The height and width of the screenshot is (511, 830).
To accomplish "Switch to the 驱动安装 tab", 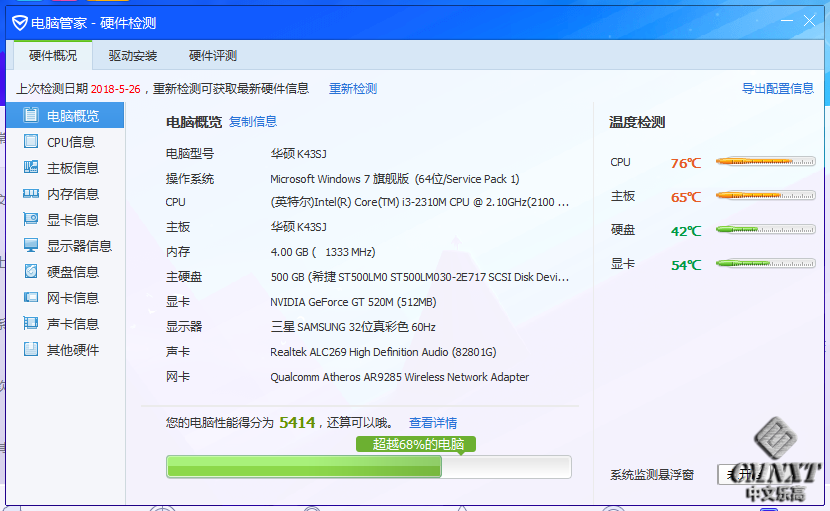I will click(133, 56).
